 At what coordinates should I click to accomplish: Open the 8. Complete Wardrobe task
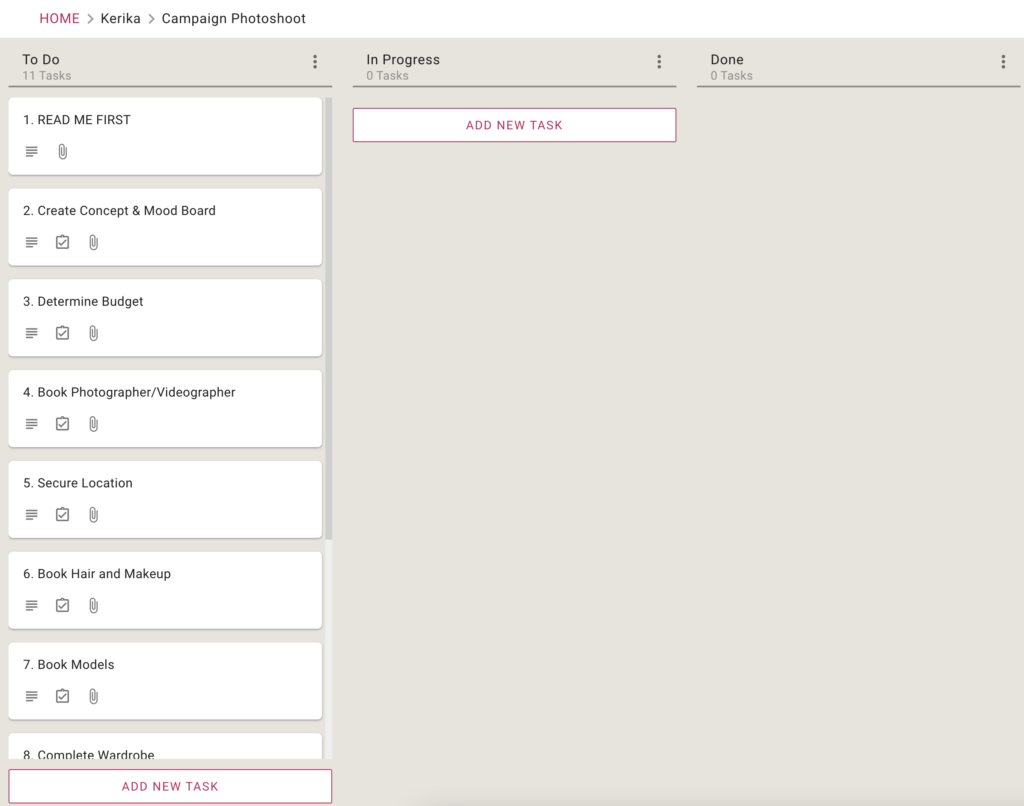click(165, 747)
